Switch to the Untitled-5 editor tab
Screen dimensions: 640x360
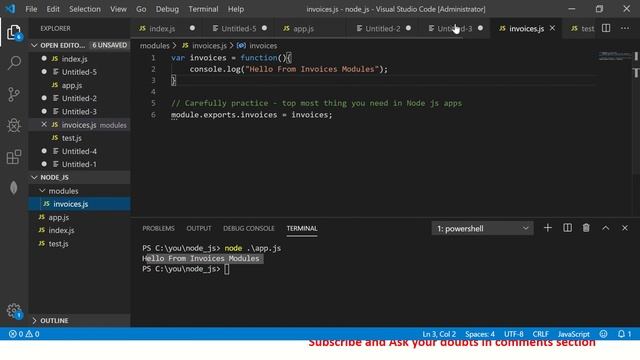coord(239,29)
